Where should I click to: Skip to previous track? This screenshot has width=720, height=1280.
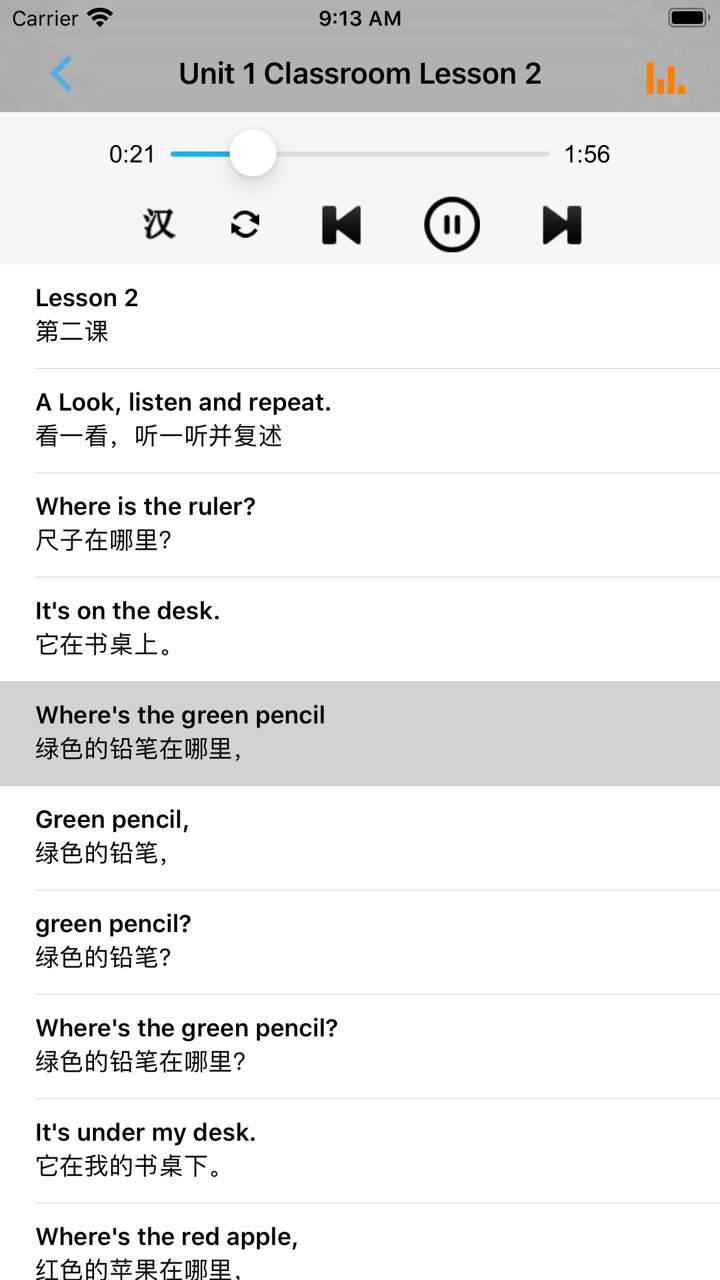pyautogui.click(x=341, y=225)
